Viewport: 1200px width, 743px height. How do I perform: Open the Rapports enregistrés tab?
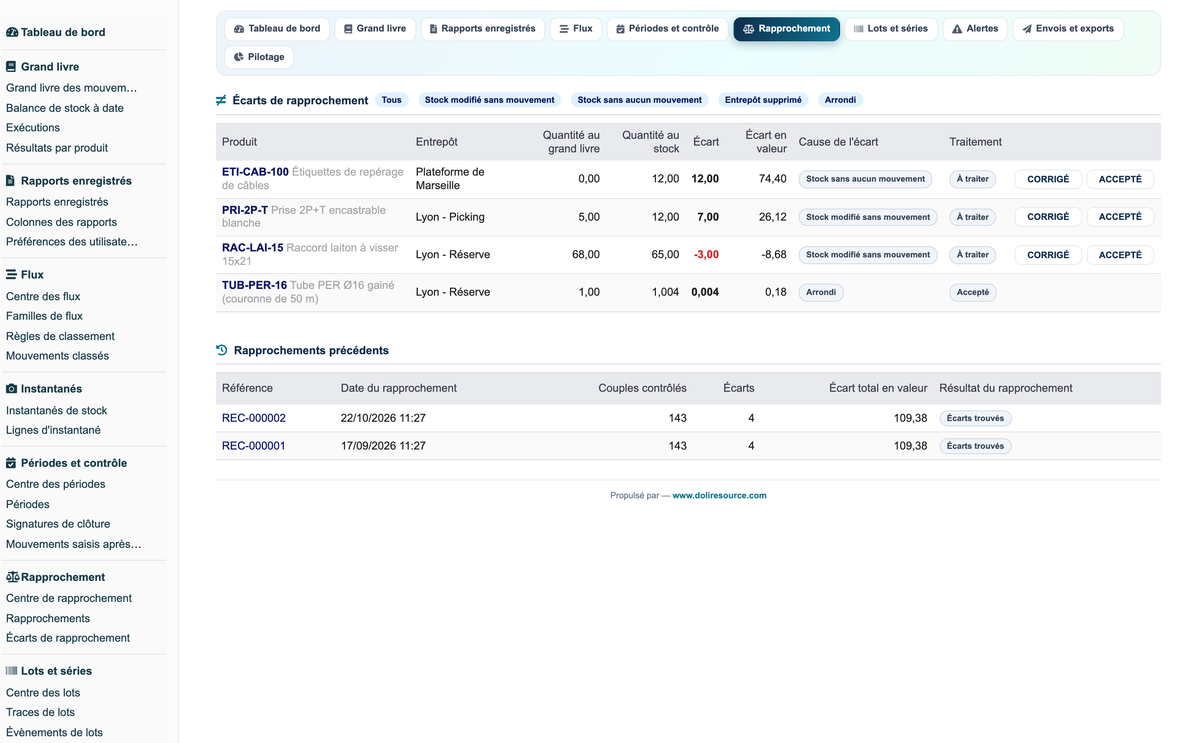tap(482, 29)
